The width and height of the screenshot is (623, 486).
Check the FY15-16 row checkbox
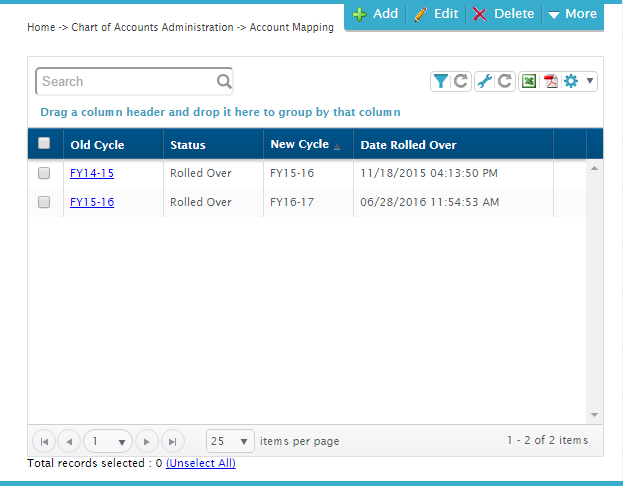(x=44, y=202)
